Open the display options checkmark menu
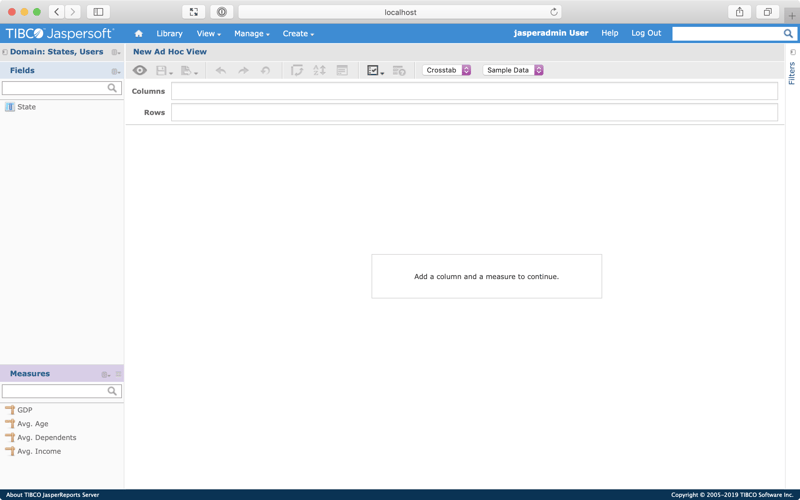Screen dimensions: 800x500 tap(376, 70)
